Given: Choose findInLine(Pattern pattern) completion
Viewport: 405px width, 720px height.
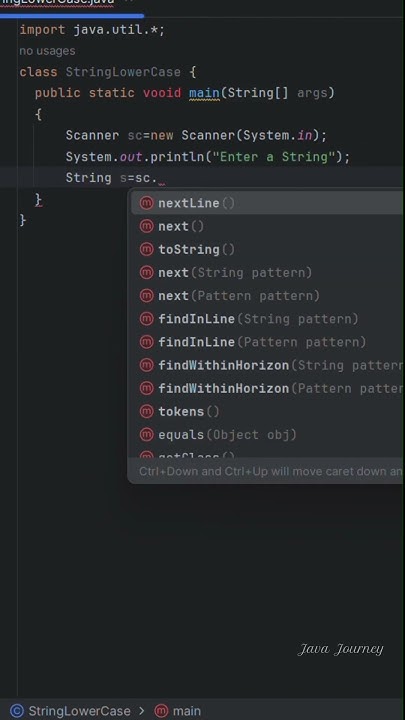Looking at the screenshot, I should click(267, 342).
